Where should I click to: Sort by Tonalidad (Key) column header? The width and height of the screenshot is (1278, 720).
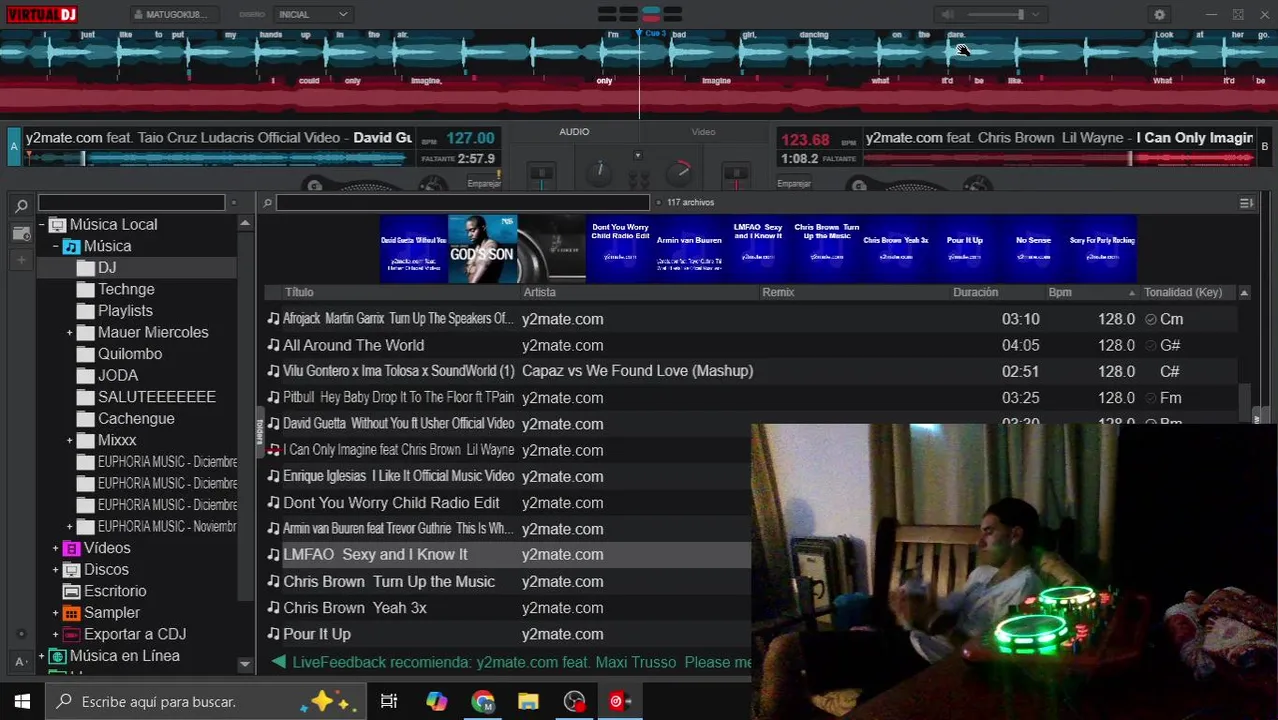coord(1183,292)
